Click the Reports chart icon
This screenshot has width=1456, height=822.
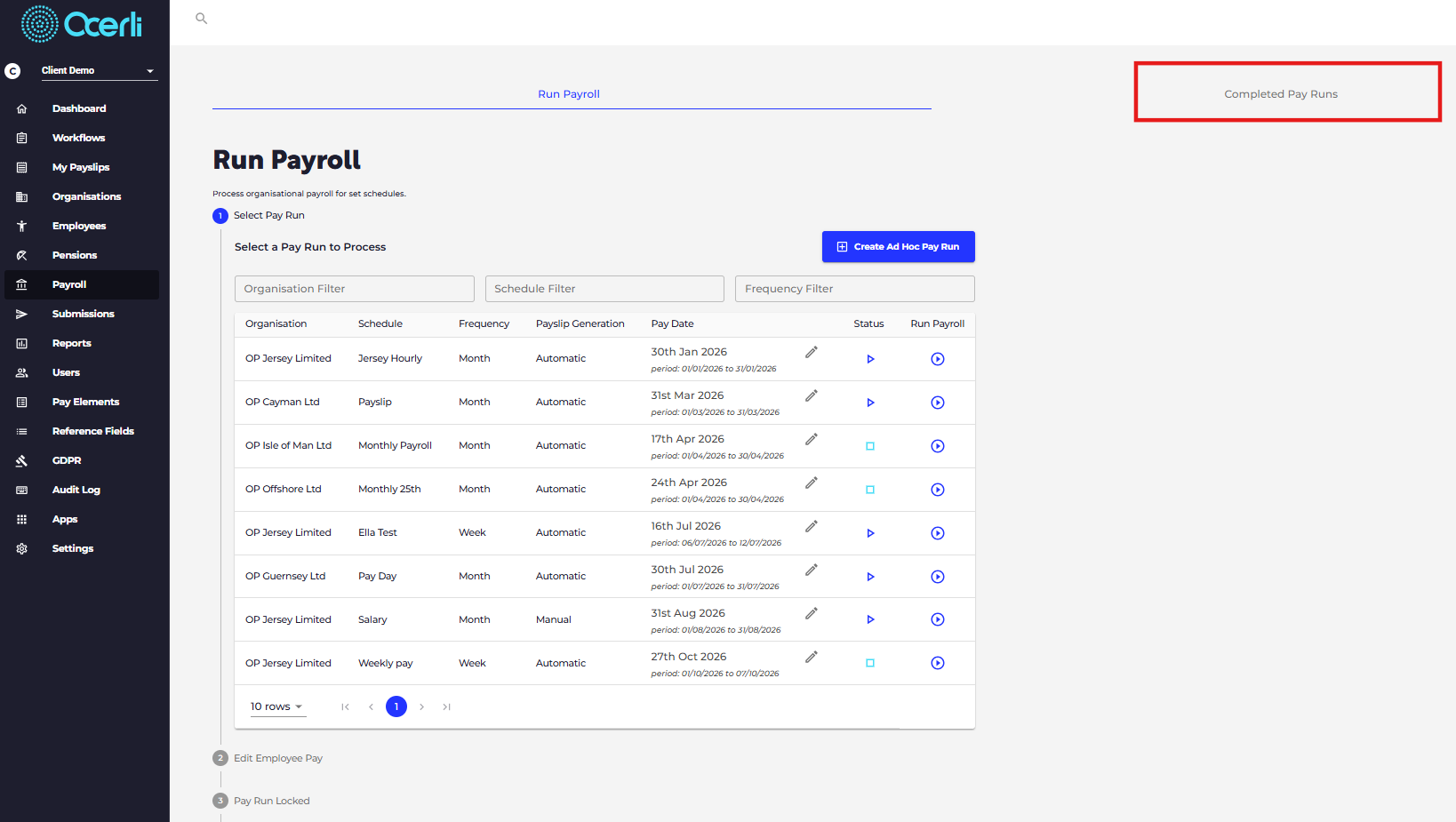pyautogui.click(x=21, y=343)
